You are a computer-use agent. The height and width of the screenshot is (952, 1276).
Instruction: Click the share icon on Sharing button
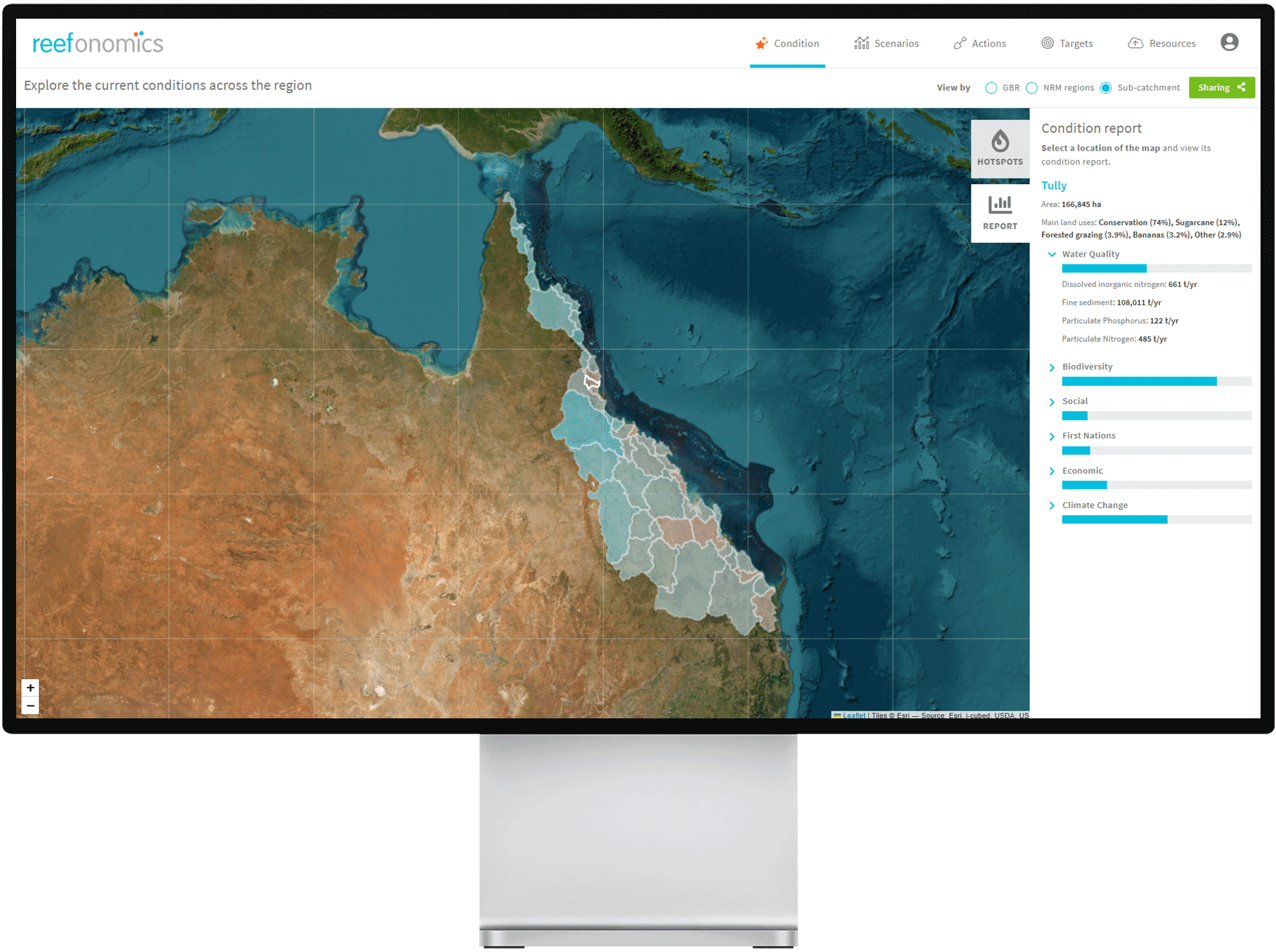[x=1241, y=87]
